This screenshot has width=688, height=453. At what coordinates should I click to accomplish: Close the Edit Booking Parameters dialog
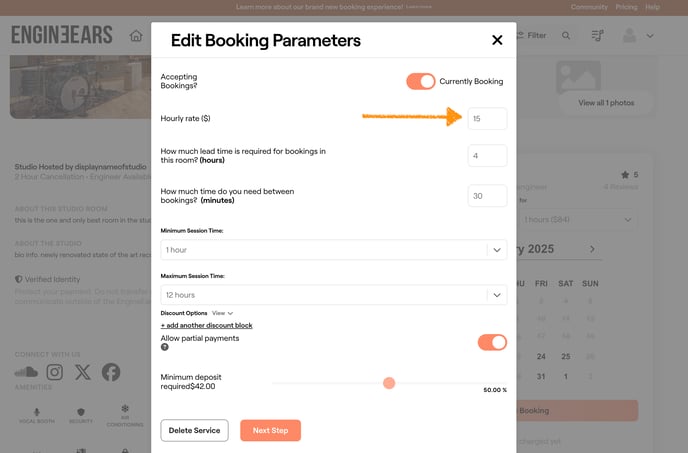tap(497, 41)
